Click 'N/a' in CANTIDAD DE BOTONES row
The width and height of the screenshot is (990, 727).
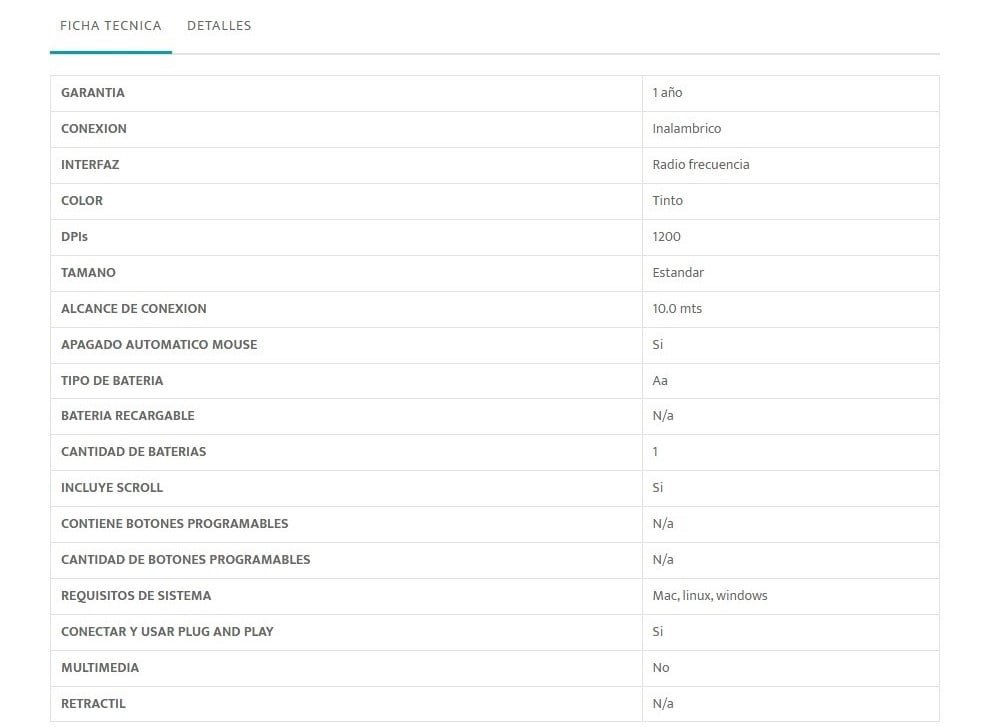coord(663,560)
